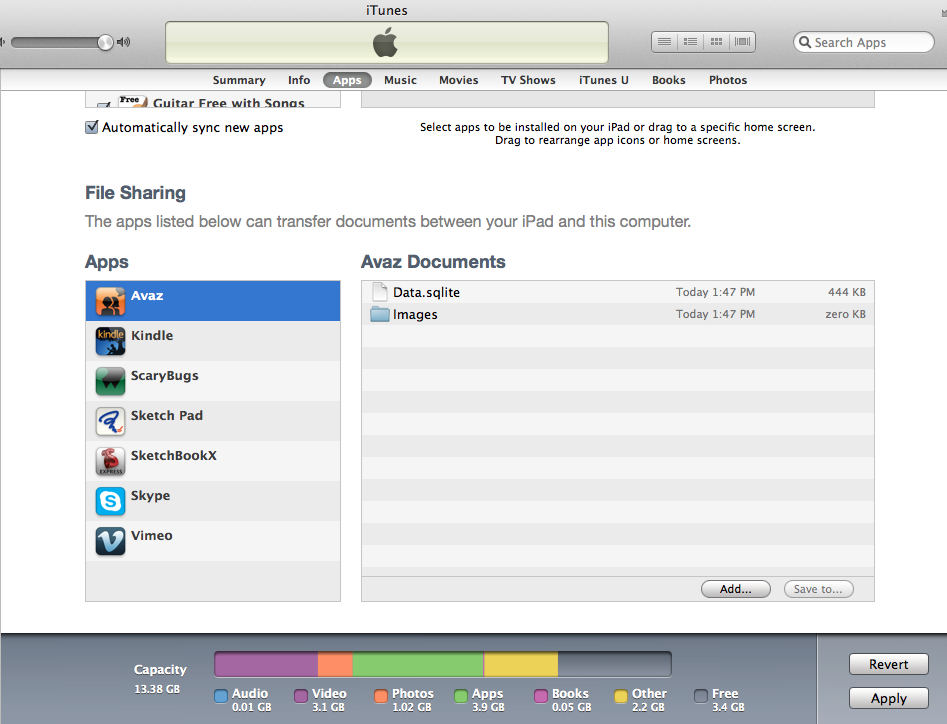Select the ScaryBugs row label
The image size is (947, 724).
164,376
